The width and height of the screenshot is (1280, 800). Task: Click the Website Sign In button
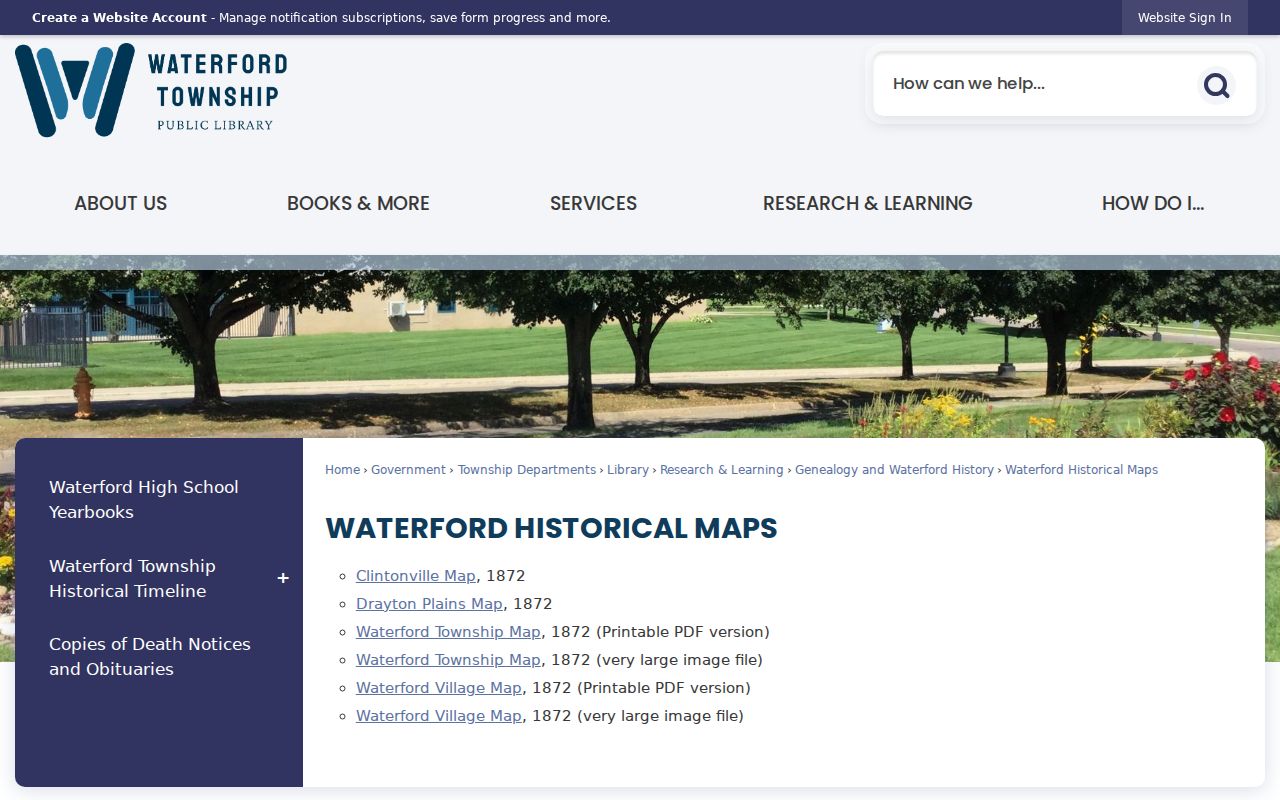coord(1185,18)
